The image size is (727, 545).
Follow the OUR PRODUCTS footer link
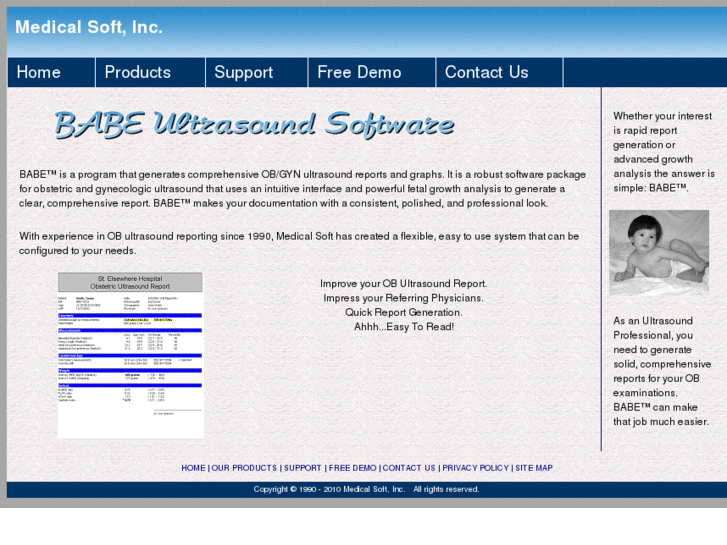(244, 468)
